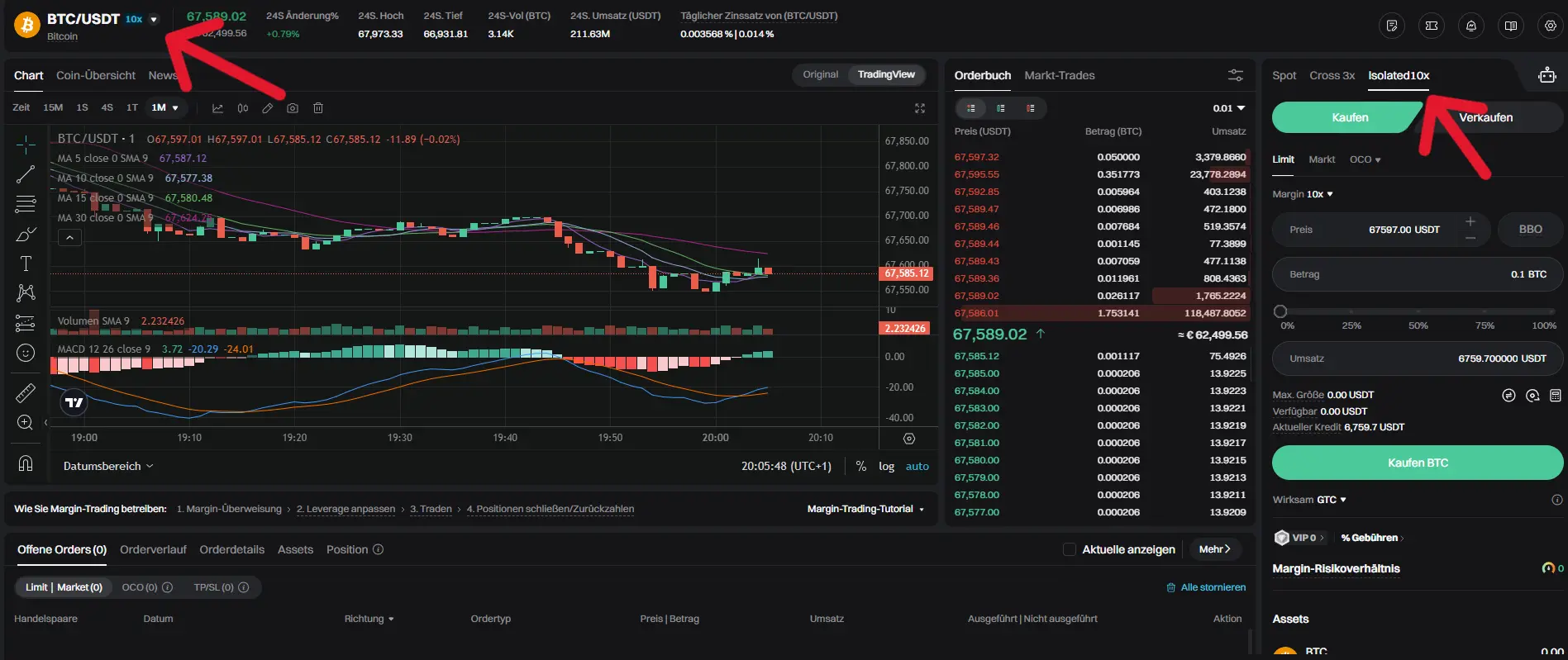The height and width of the screenshot is (660, 1568).
Task: Open the tutorial book icon in the header
Action: pyautogui.click(x=1511, y=26)
